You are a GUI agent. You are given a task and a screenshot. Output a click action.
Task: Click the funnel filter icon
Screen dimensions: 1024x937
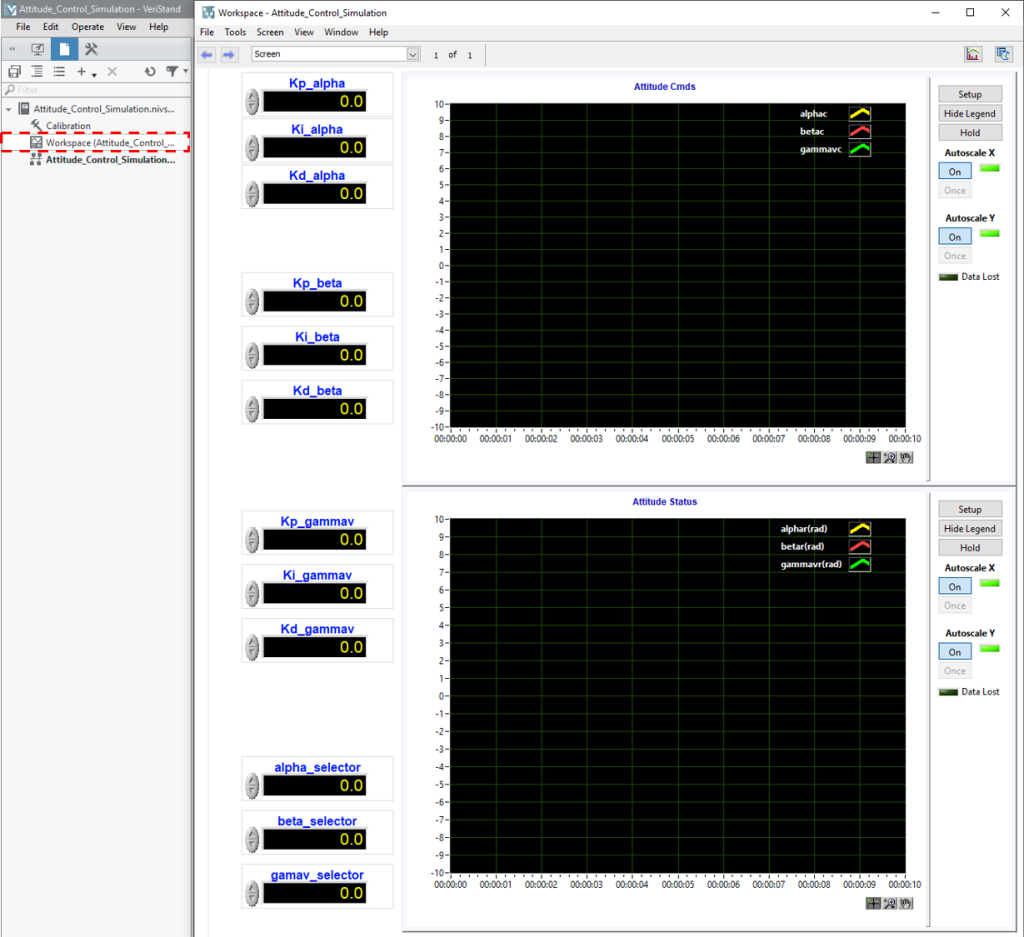(172, 71)
